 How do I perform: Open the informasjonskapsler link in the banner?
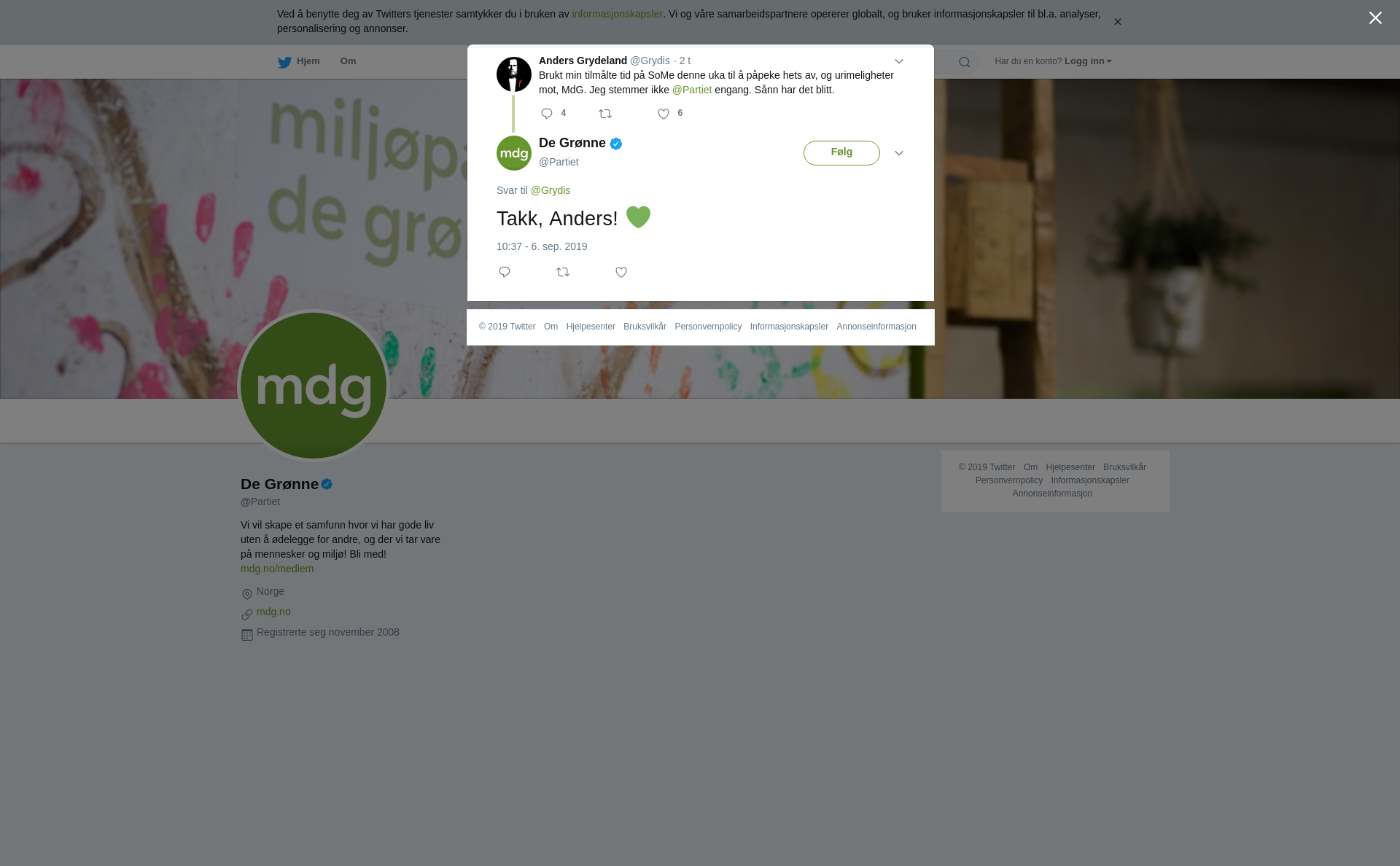coord(617,14)
